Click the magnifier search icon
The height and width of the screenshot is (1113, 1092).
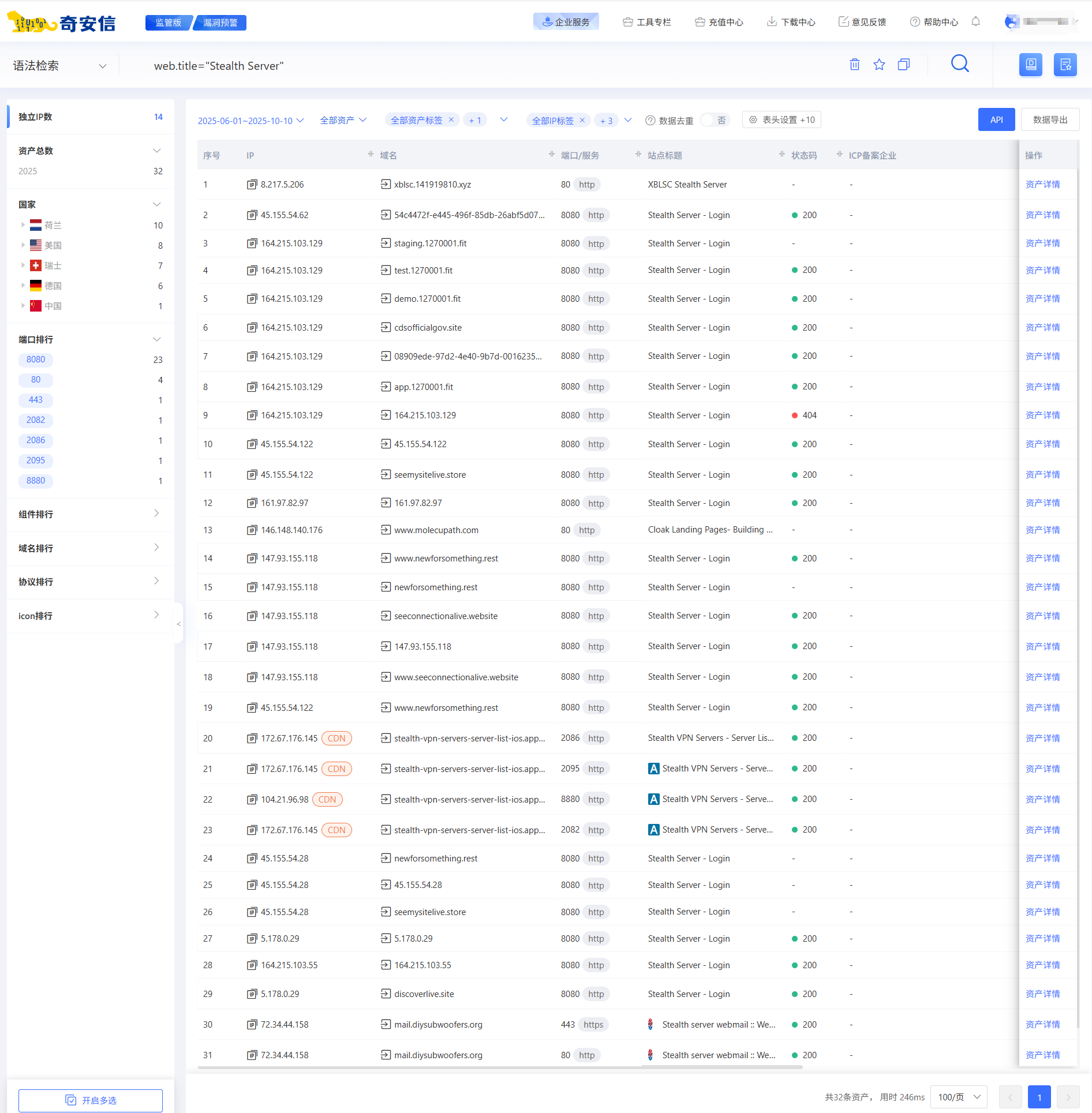[959, 64]
